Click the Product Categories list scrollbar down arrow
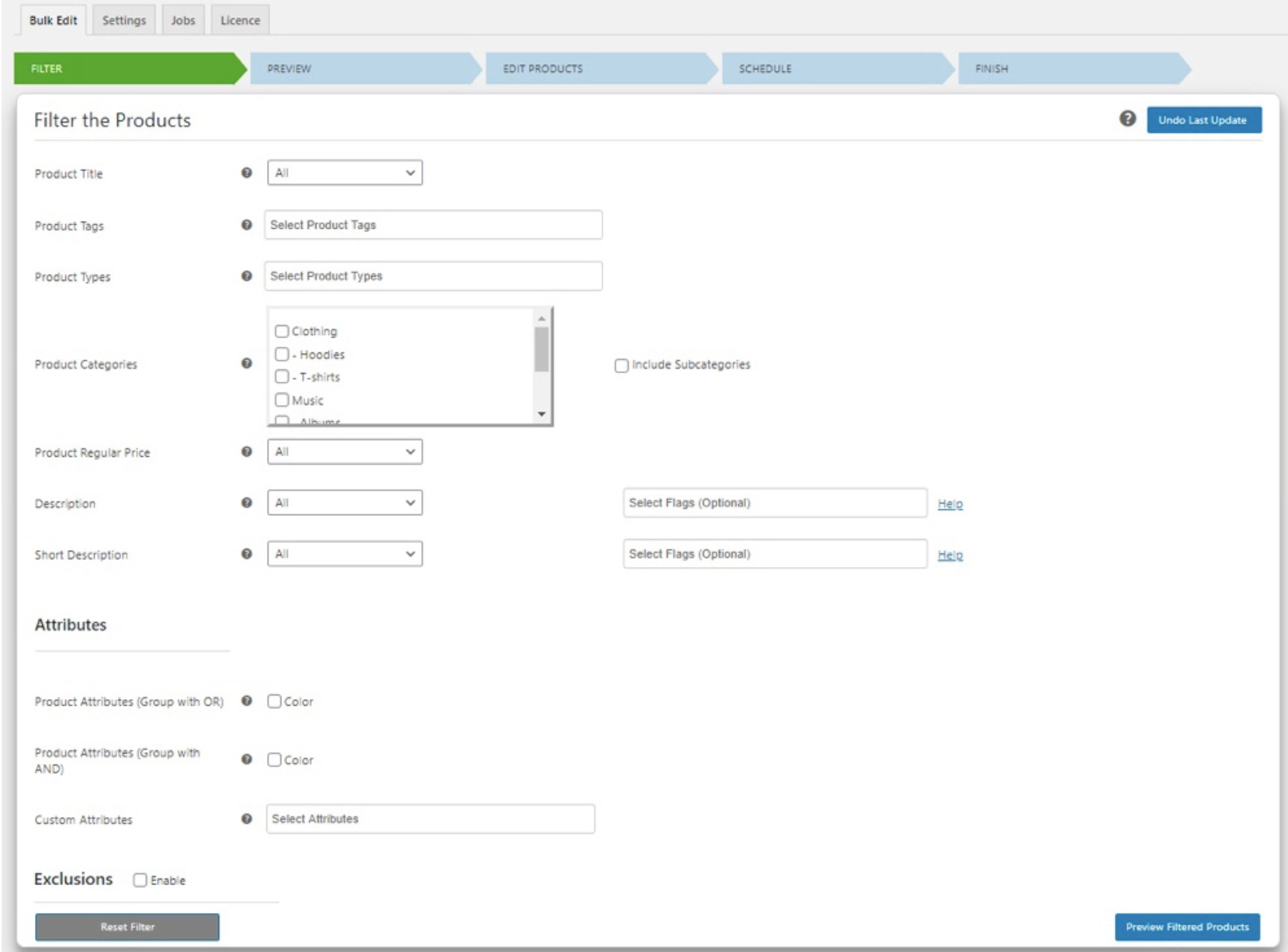 [542, 414]
